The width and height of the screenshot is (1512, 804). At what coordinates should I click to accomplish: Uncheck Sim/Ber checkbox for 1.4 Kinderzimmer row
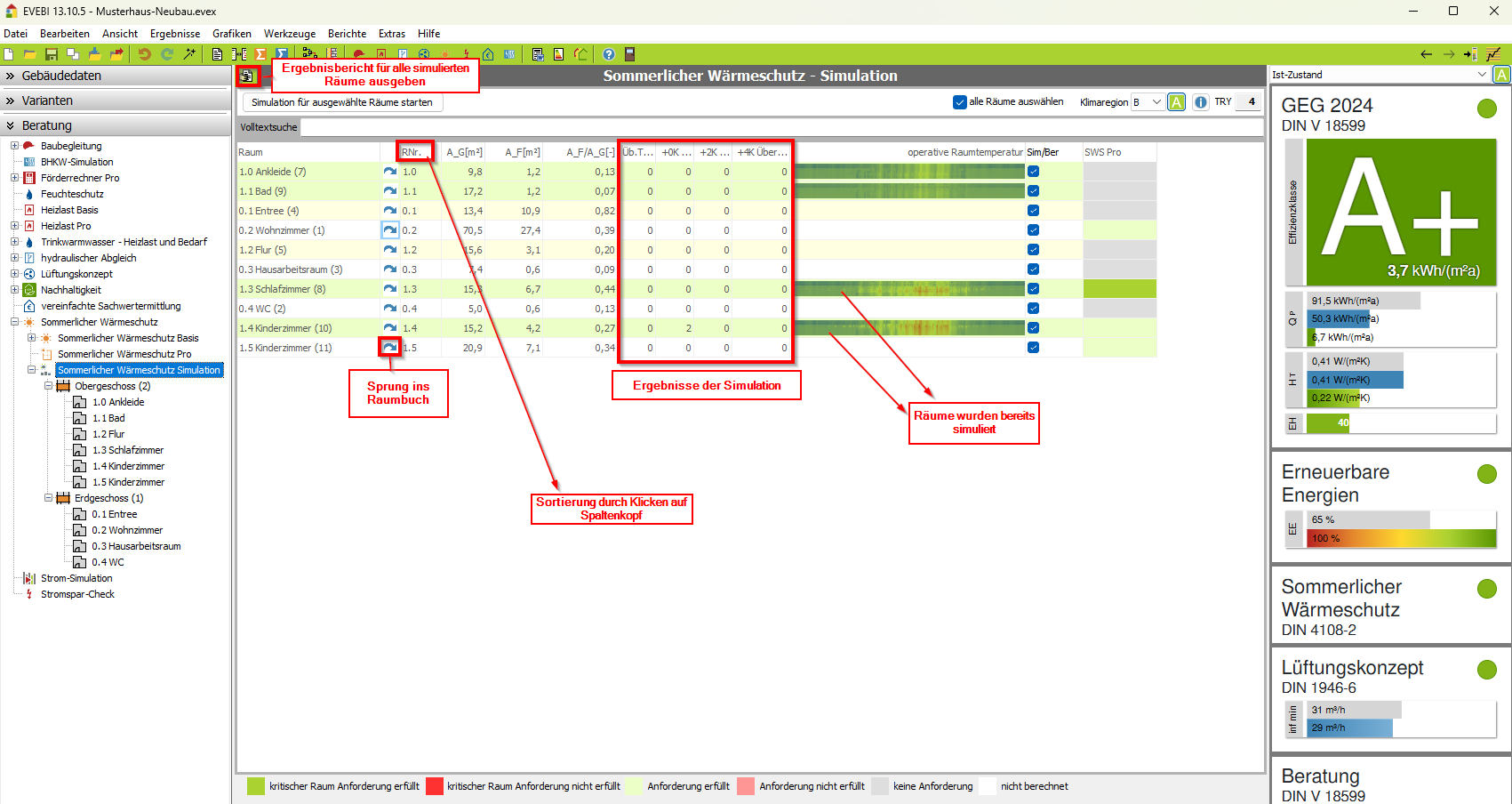1033,328
